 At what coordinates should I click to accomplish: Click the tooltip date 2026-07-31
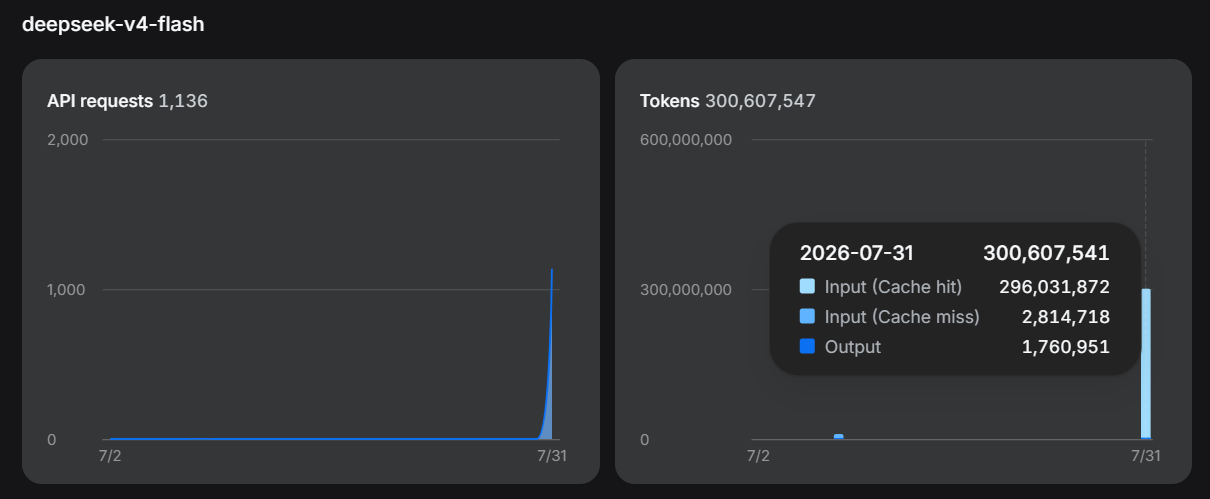pyautogui.click(x=857, y=253)
